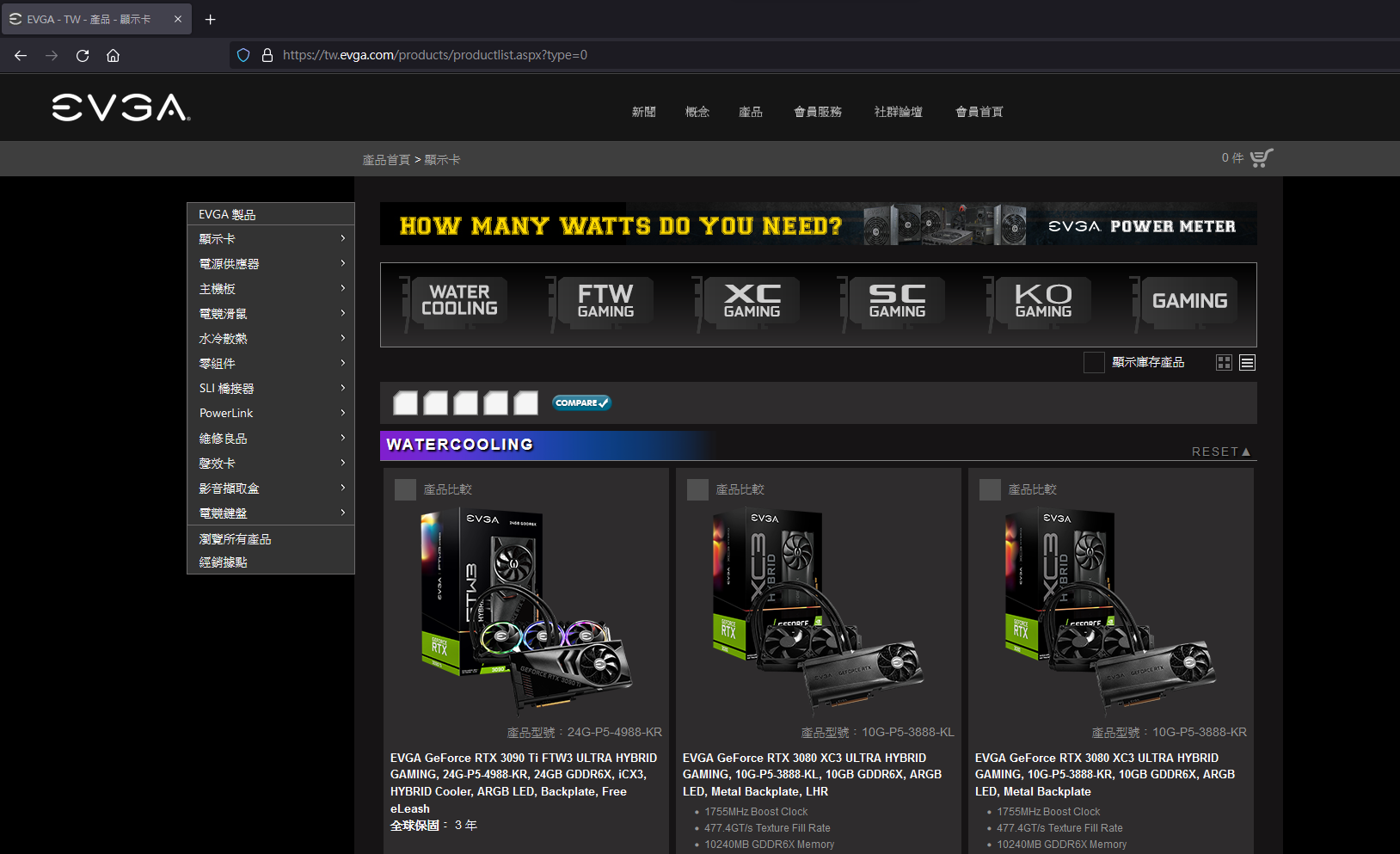This screenshot has width=1400, height=854.
Task: Select the fifth compare slot box
Action: [525, 402]
